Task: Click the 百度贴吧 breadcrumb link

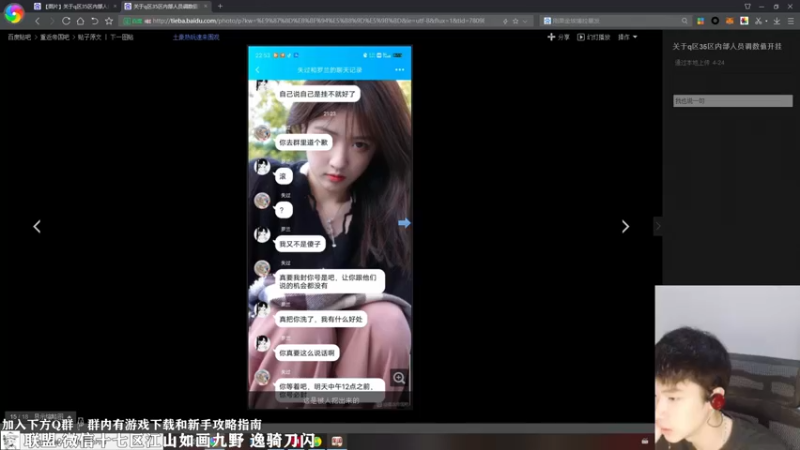Action: pyautogui.click(x=19, y=37)
